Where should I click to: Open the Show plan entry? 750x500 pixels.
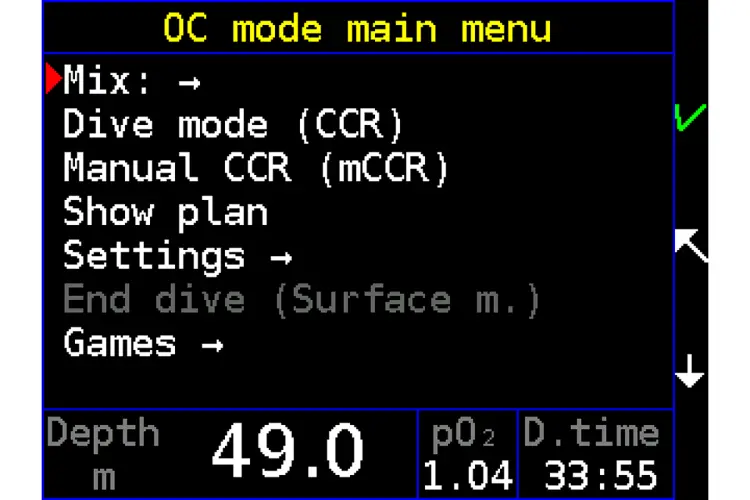165,212
